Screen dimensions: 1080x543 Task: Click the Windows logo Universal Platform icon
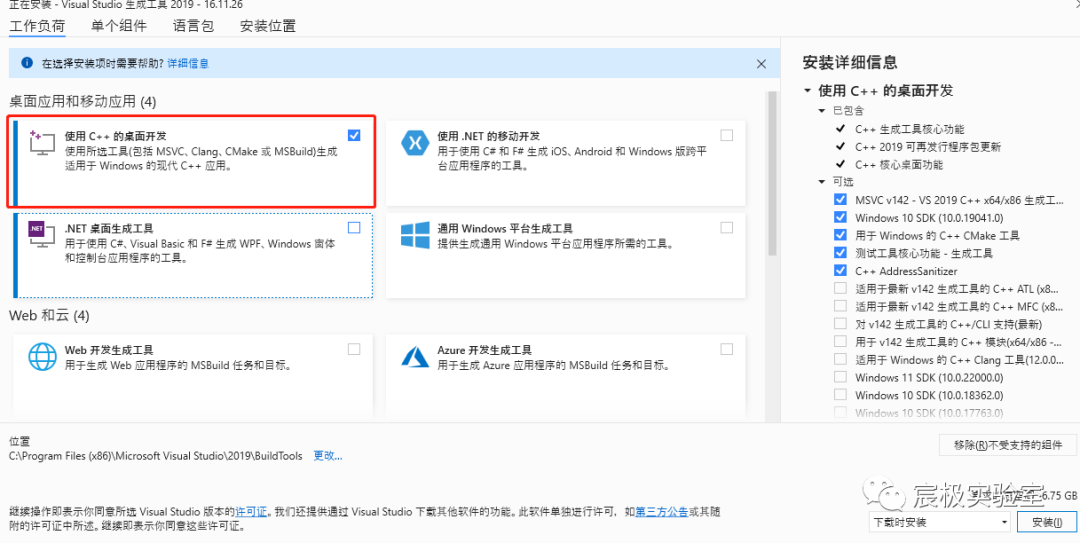point(415,235)
